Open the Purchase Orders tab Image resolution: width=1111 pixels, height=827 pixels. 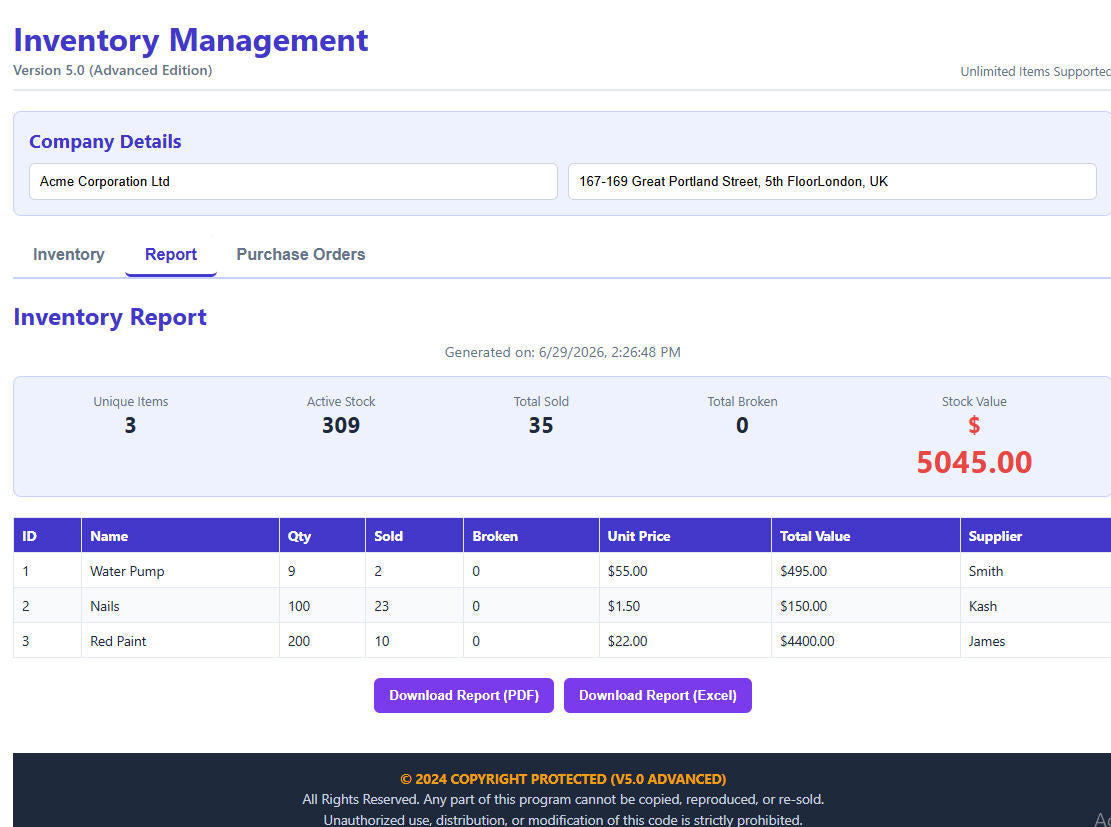(300, 254)
